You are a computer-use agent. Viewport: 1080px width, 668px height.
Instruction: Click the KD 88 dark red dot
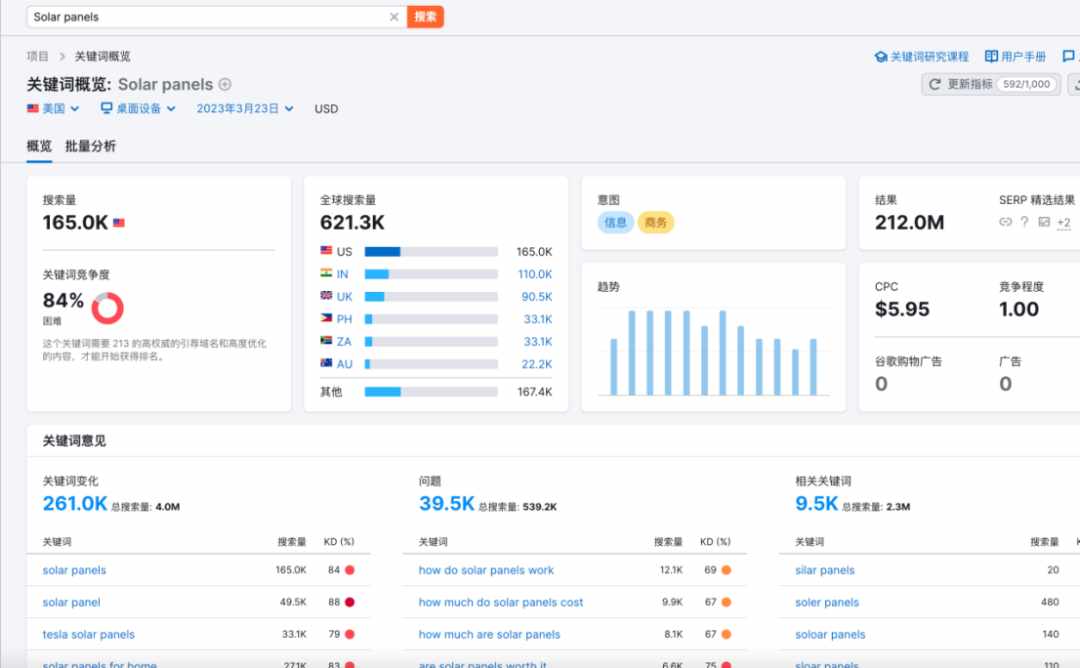pos(350,603)
